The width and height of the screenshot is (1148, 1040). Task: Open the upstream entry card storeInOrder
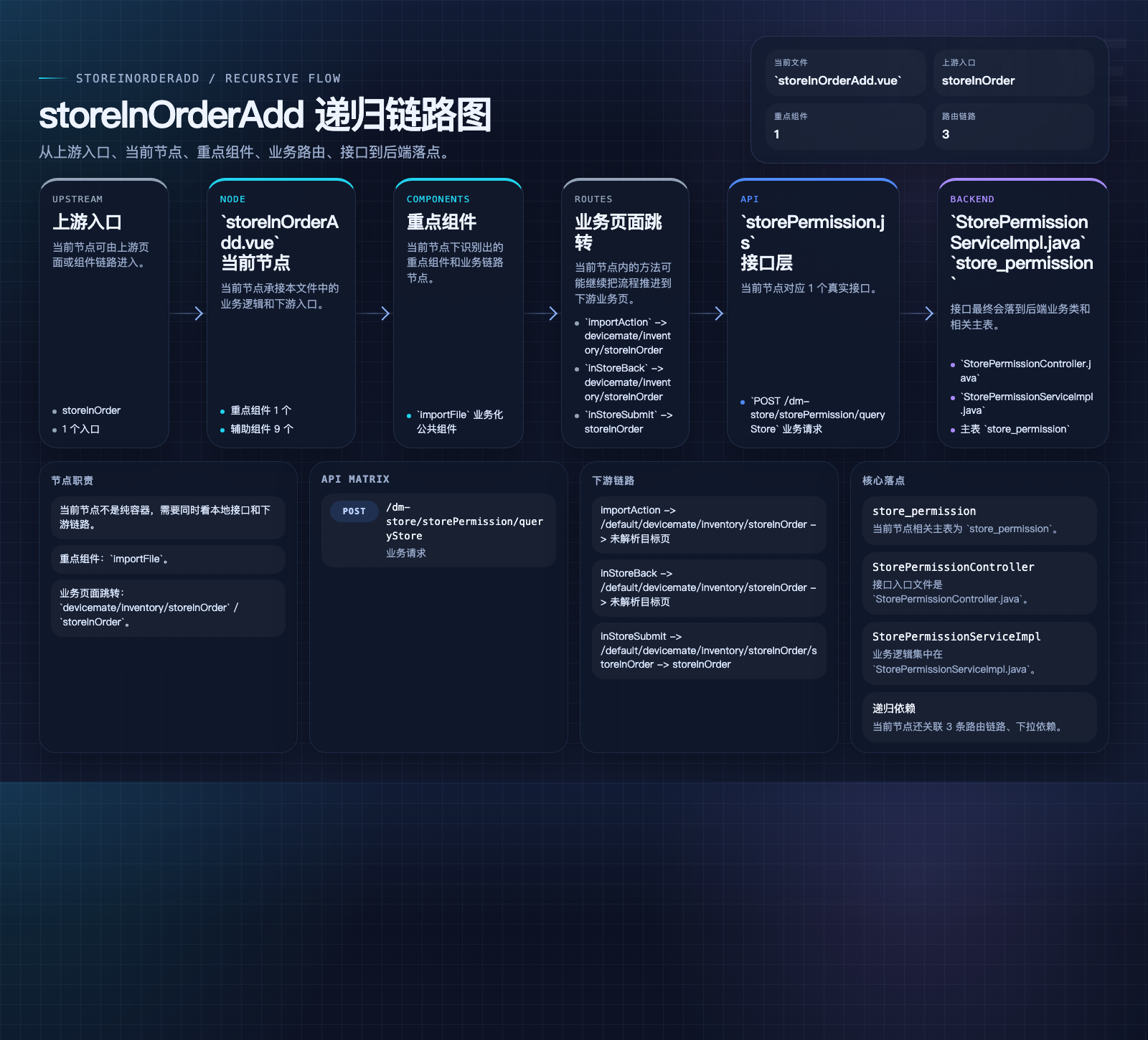tap(1014, 72)
